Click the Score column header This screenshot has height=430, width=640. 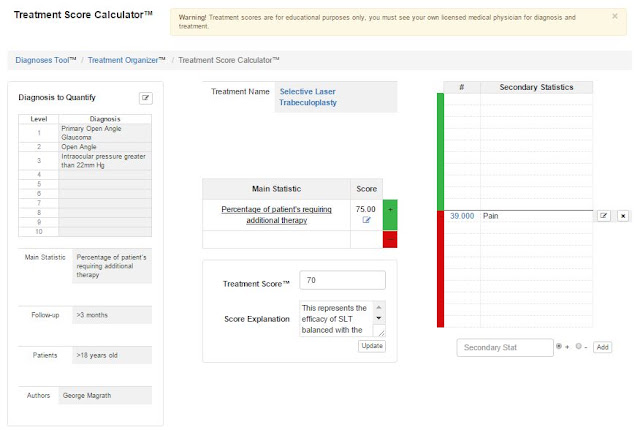366,189
